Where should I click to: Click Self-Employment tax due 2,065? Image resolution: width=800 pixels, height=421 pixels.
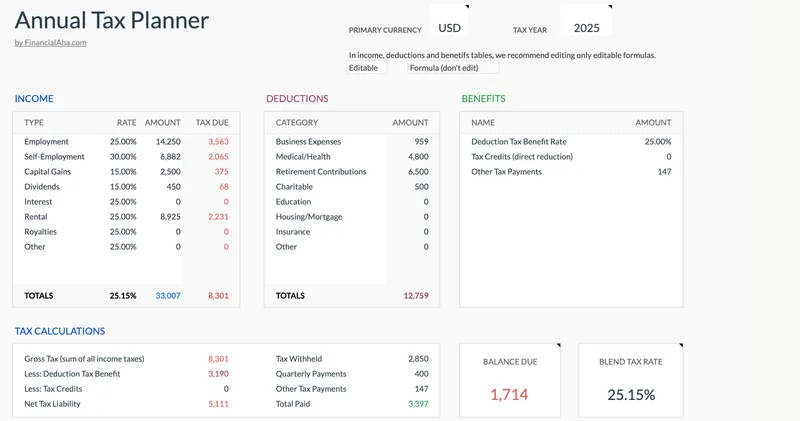[218, 157]
